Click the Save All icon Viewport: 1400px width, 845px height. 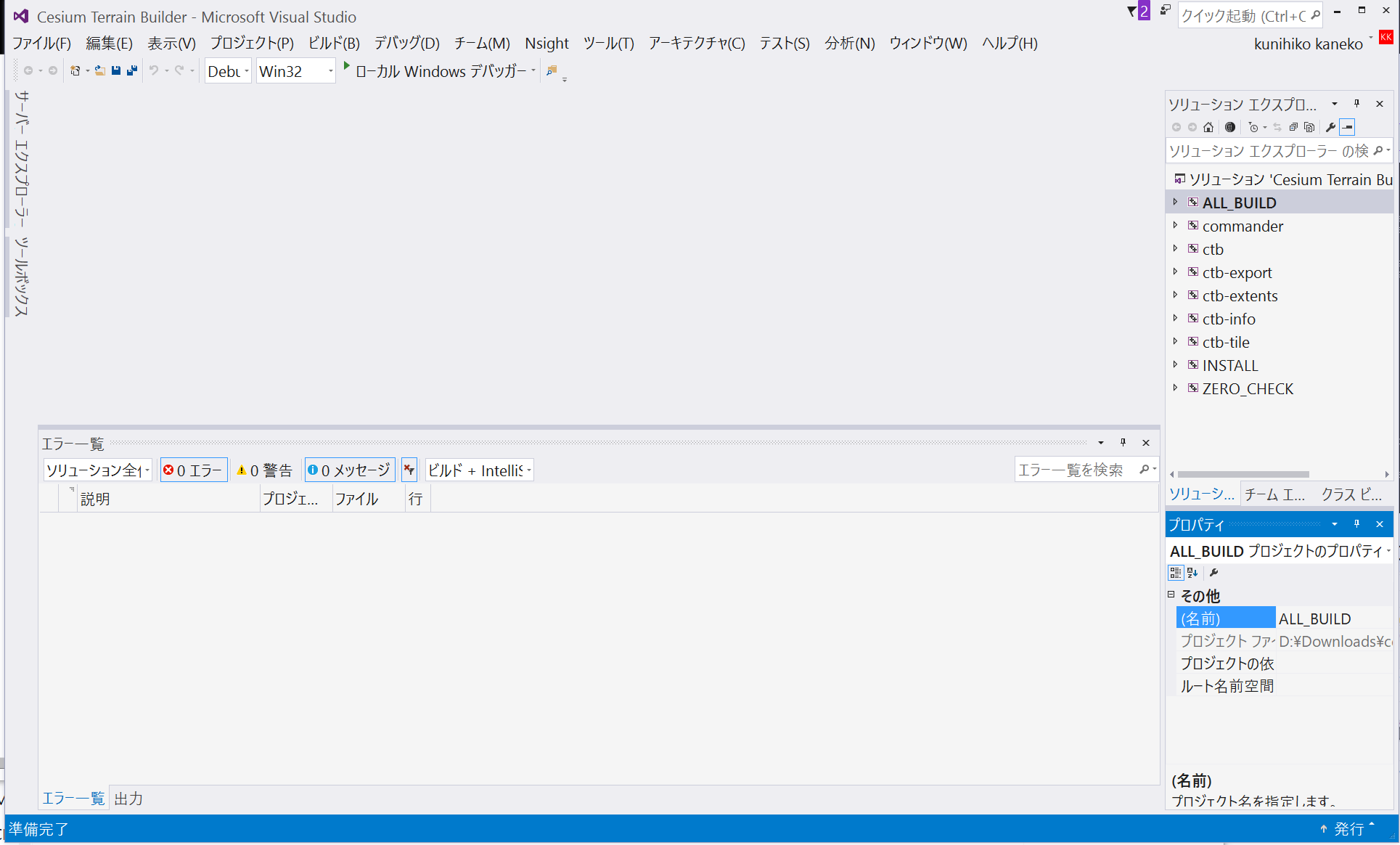point(132,70)
